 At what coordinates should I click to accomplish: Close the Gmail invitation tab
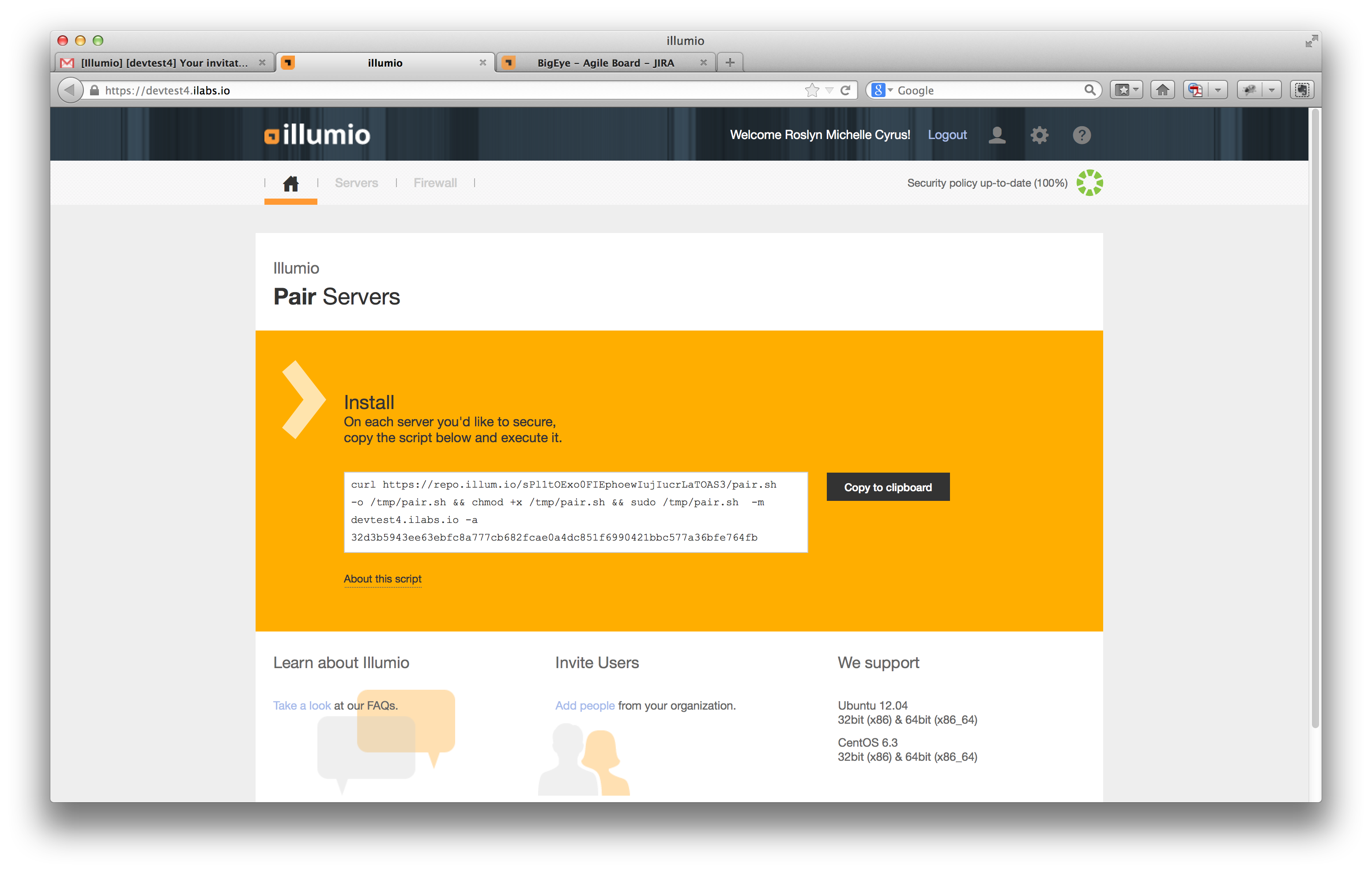click(262, 63)
